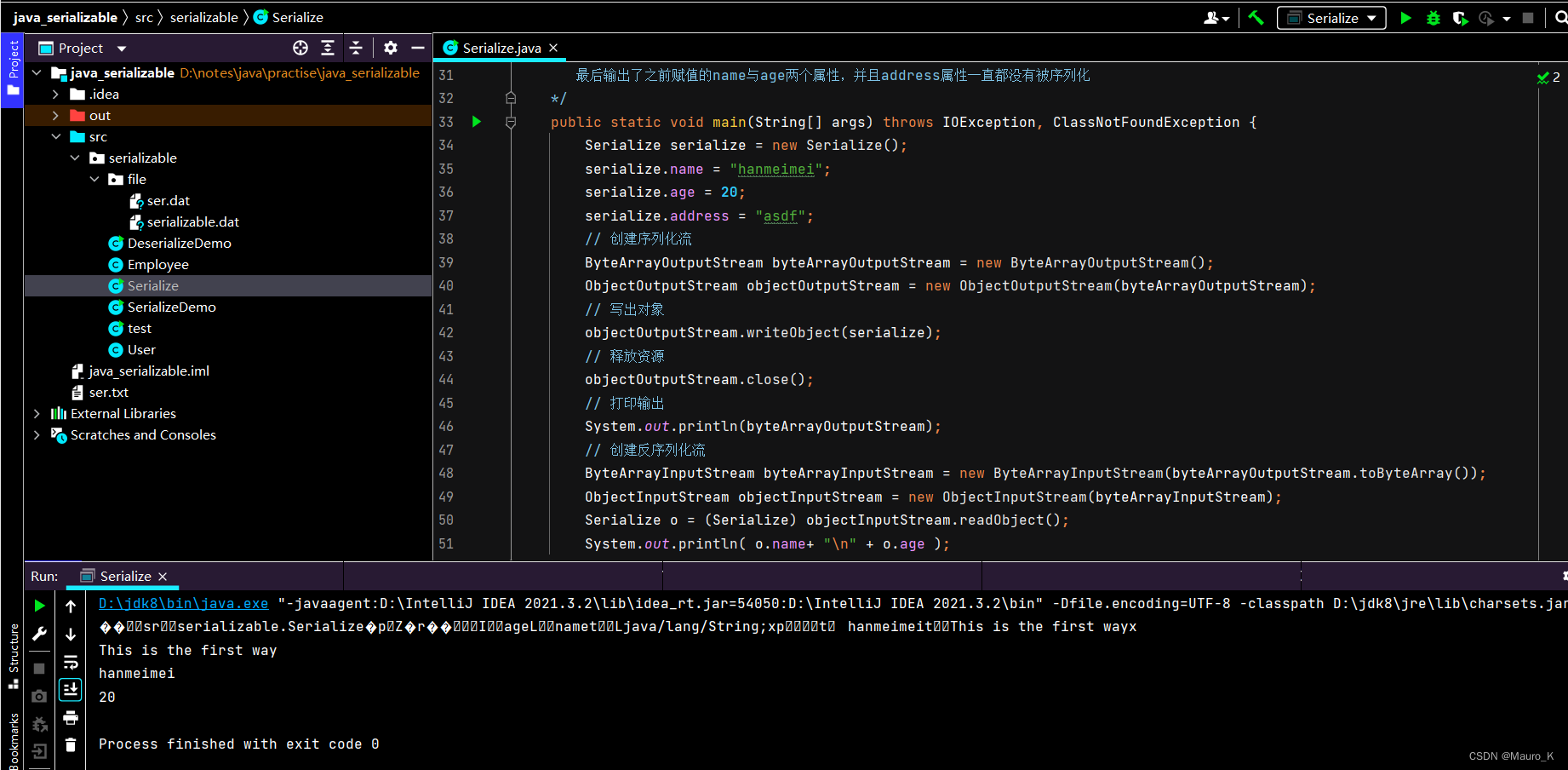Collapse the file folder

coord(94,180)
